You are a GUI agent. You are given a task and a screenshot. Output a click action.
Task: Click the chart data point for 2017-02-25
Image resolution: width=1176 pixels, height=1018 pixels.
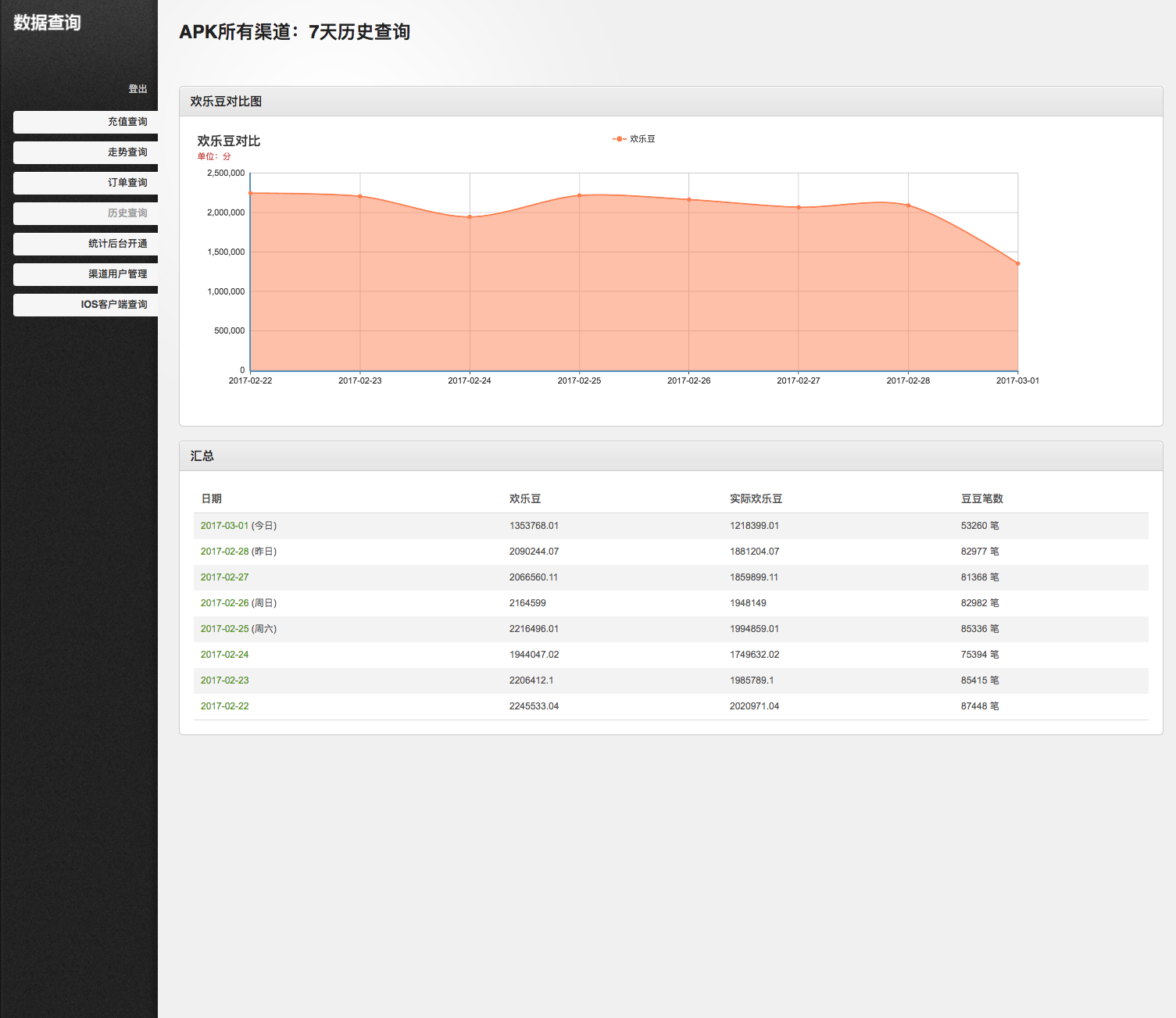579,195
